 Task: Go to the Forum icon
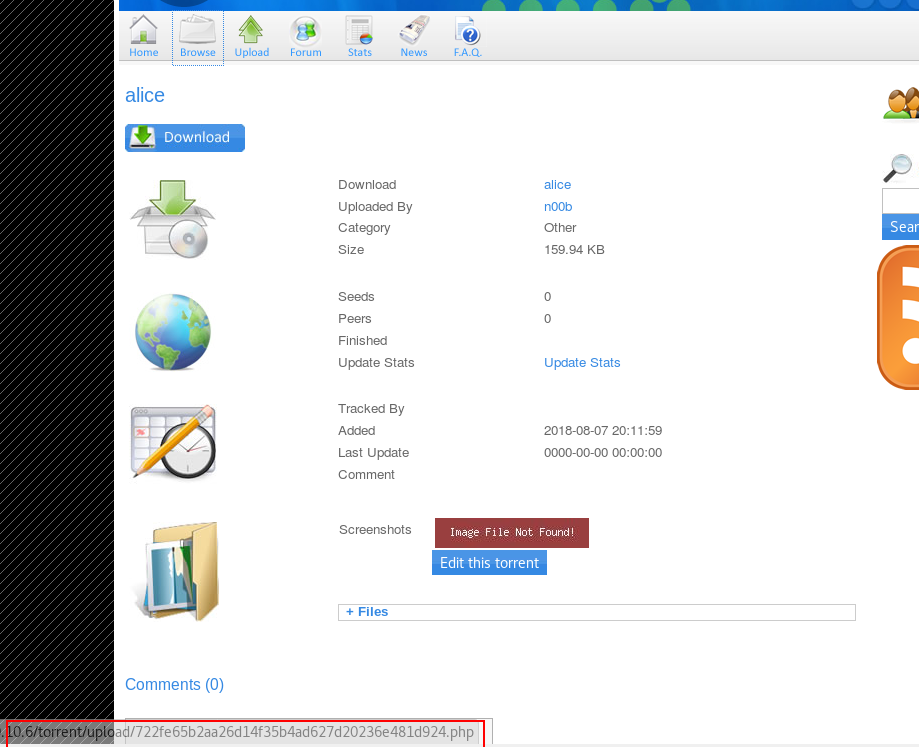(305, 36)
